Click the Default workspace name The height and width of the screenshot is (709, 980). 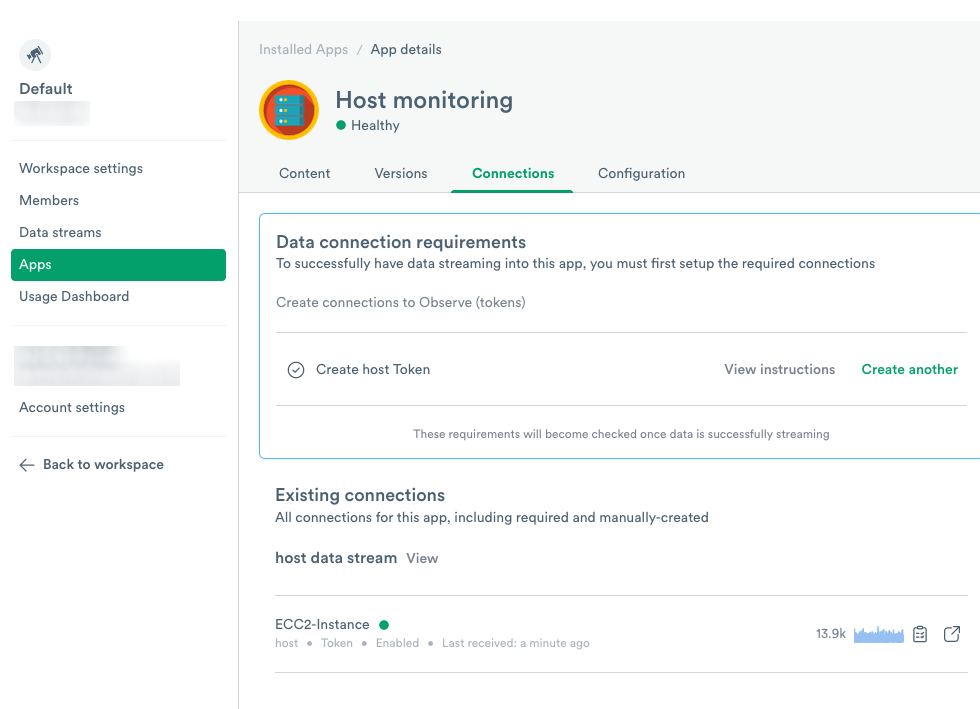[x=46, y=89]
